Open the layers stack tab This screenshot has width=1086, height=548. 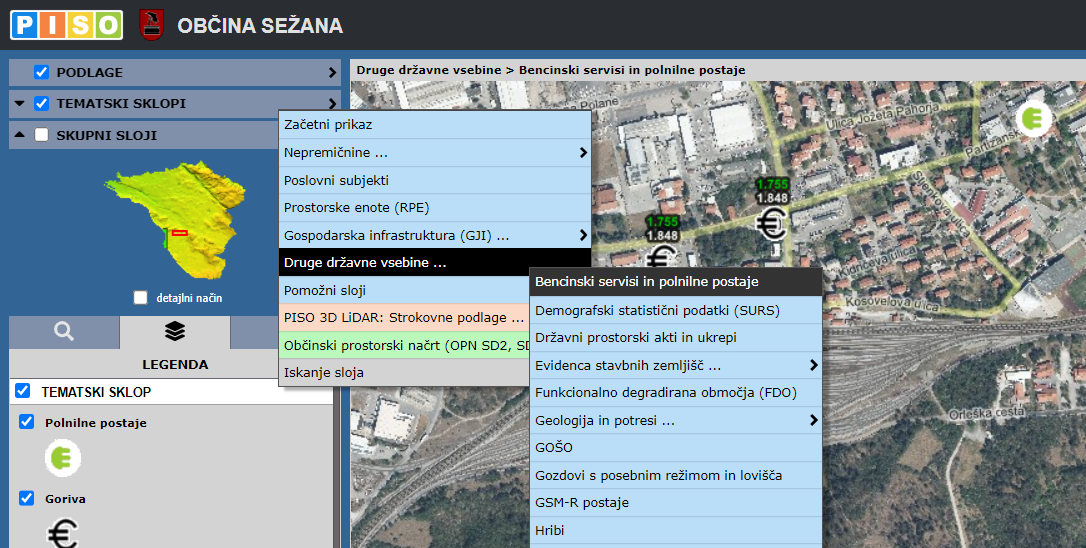click(174, 332)
